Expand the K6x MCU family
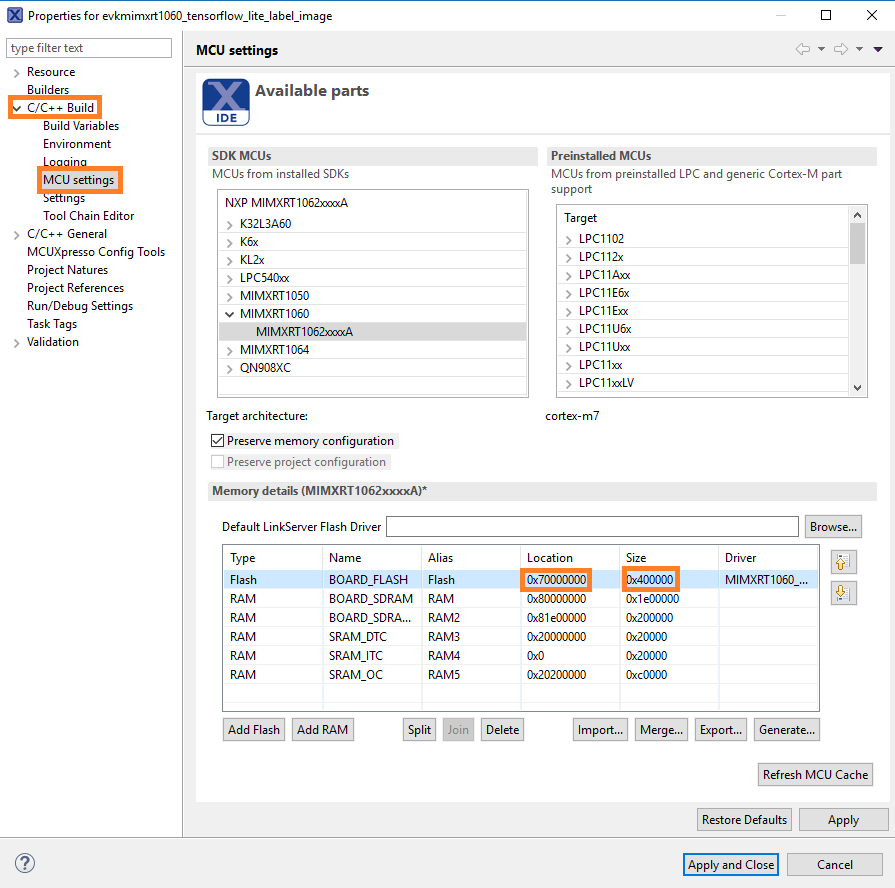Screen dimensions: 895x888 pyautogui.click(x=229, y=243)
